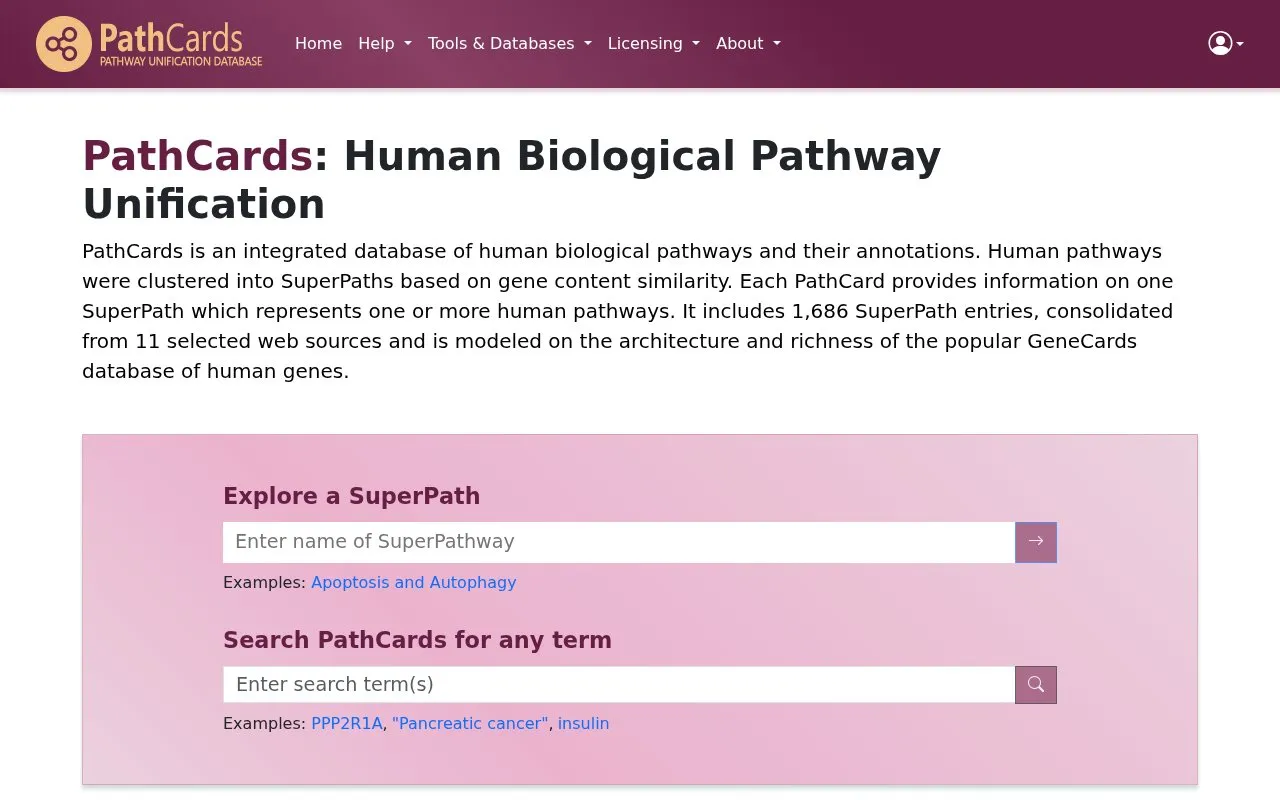Viewport: 1280px width, 800px height.
Task: Expand the Licensing menu
Action: [x=654, y=44]
